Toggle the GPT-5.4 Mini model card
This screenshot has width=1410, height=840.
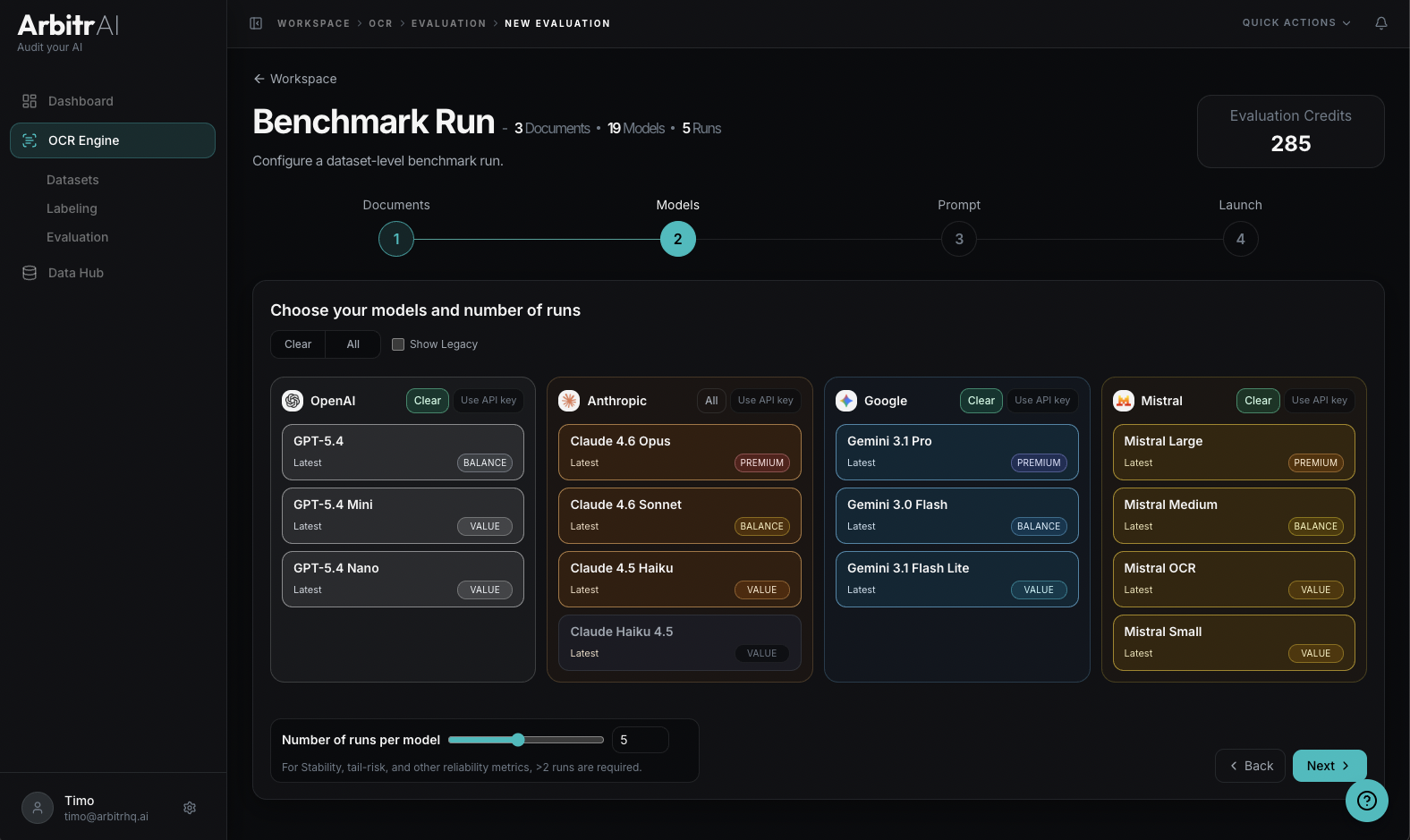403,515
